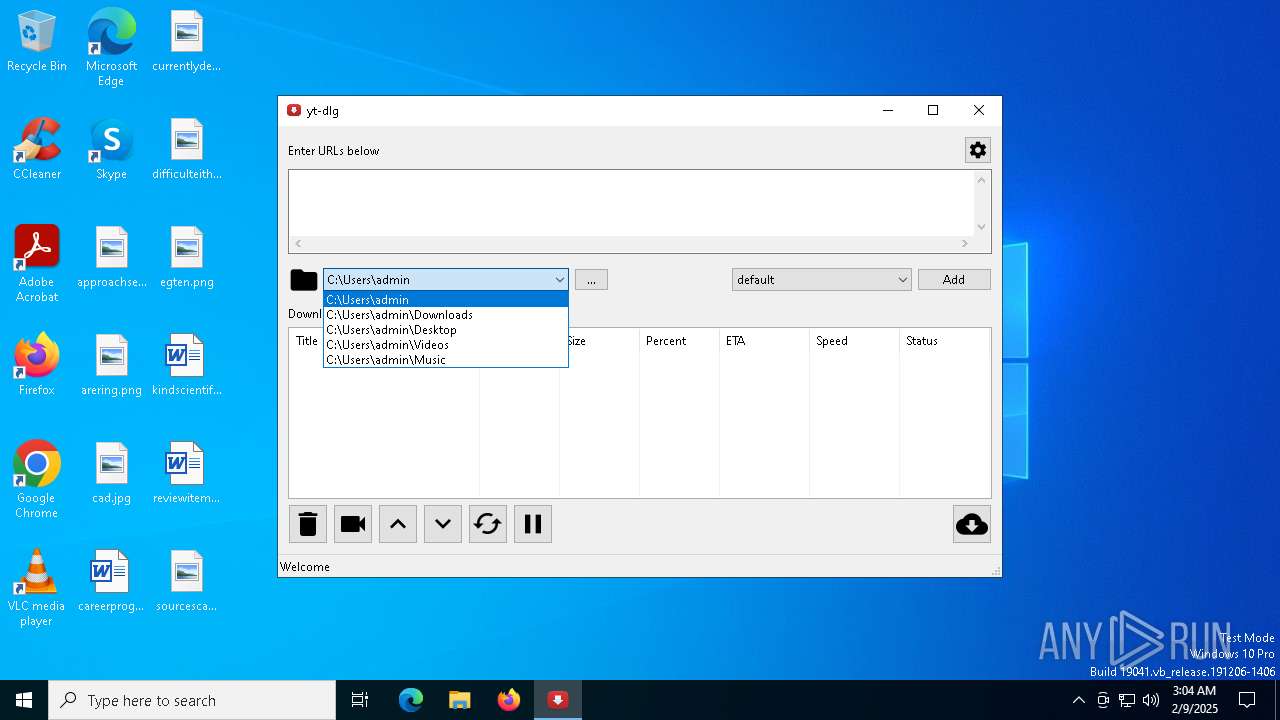The height and width of the screenshot is (720, 1280).
Task: Choose C:\Users\admin\Downloads path option
Action: pyautogui.click(x=446, y=314)
